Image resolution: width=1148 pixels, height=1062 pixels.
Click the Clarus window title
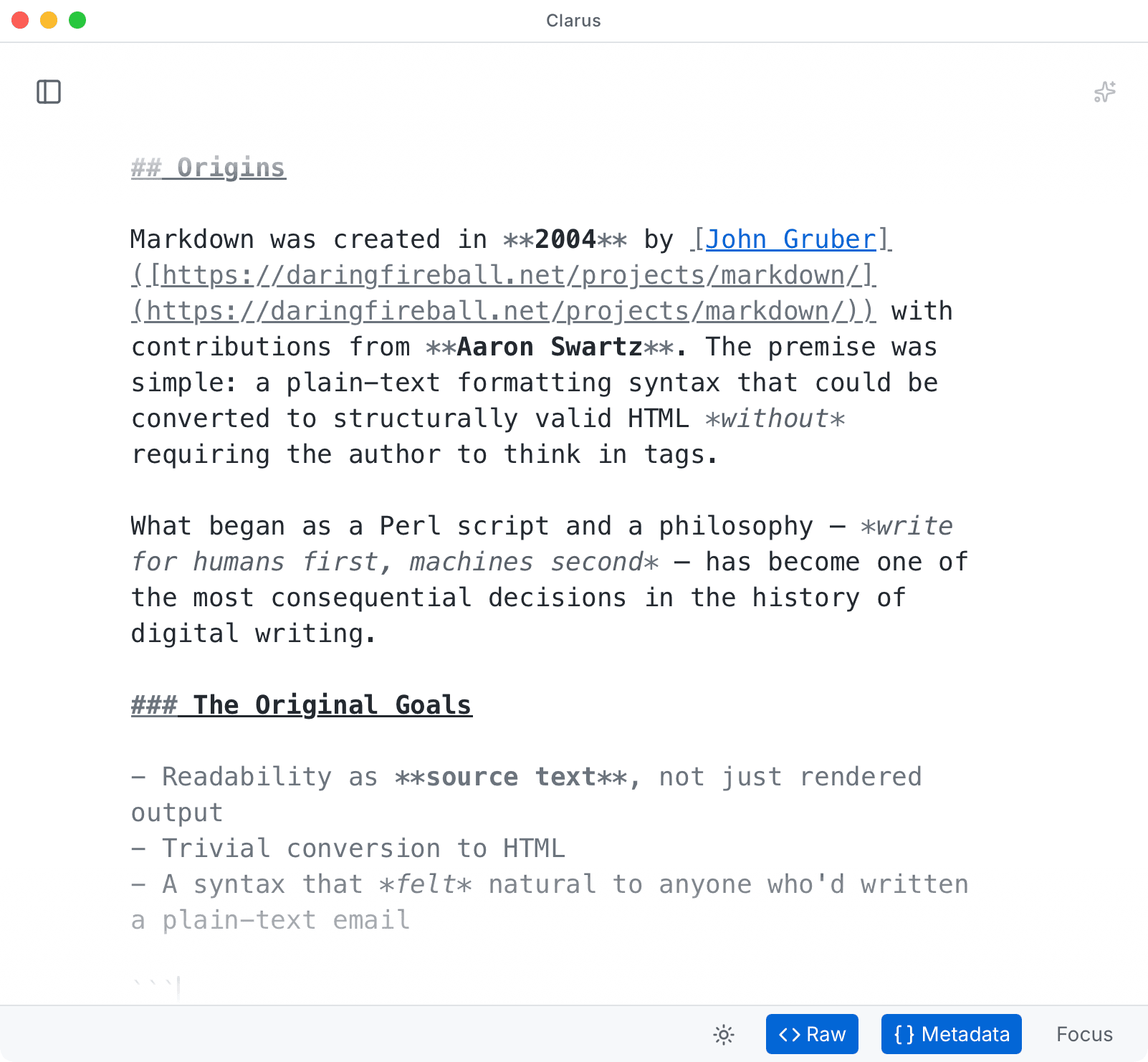[573, 20]
